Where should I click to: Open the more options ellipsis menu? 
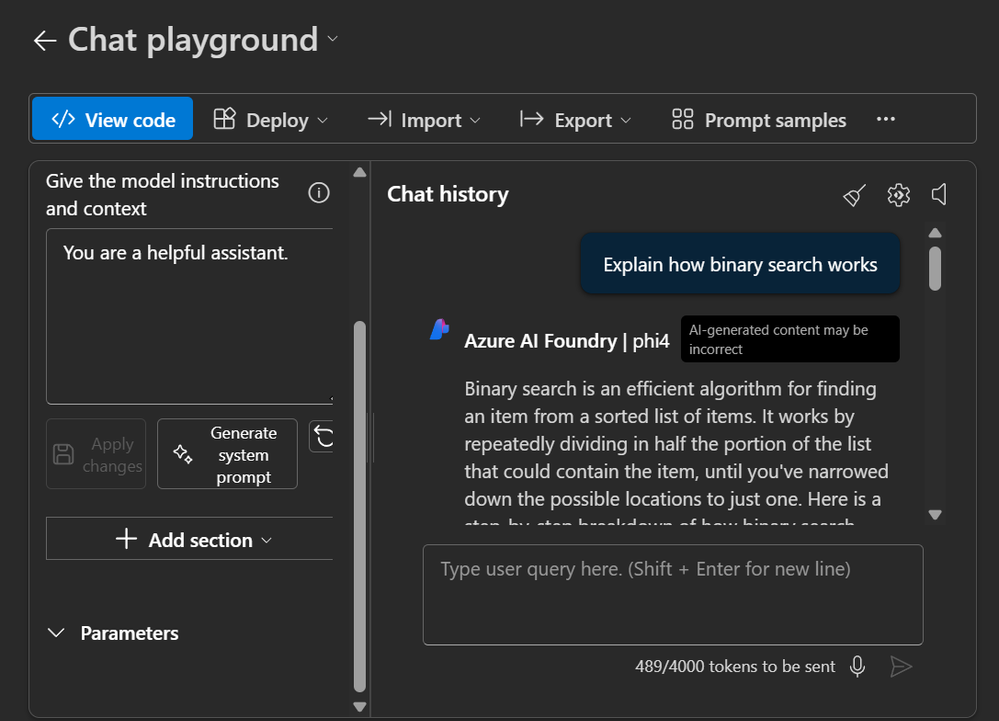click(x=885, y=120)
